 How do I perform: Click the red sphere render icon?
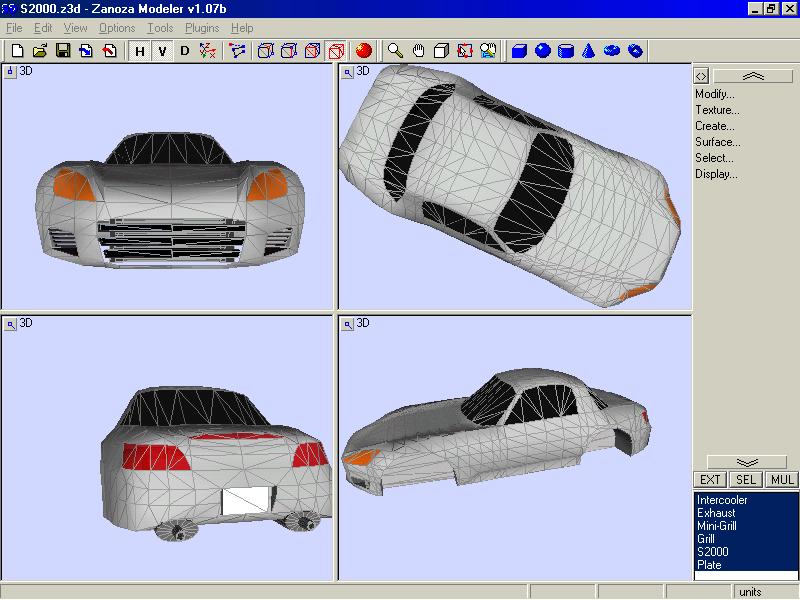click(364, 50)
